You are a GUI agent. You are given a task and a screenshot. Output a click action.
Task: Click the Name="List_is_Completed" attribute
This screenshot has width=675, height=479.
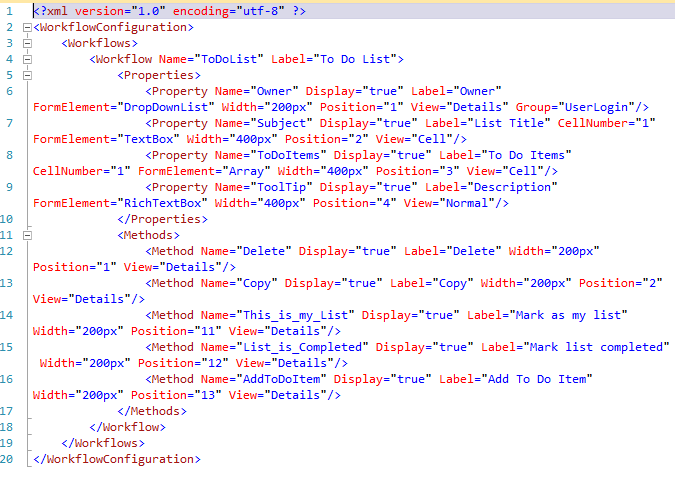click(285, 347)
